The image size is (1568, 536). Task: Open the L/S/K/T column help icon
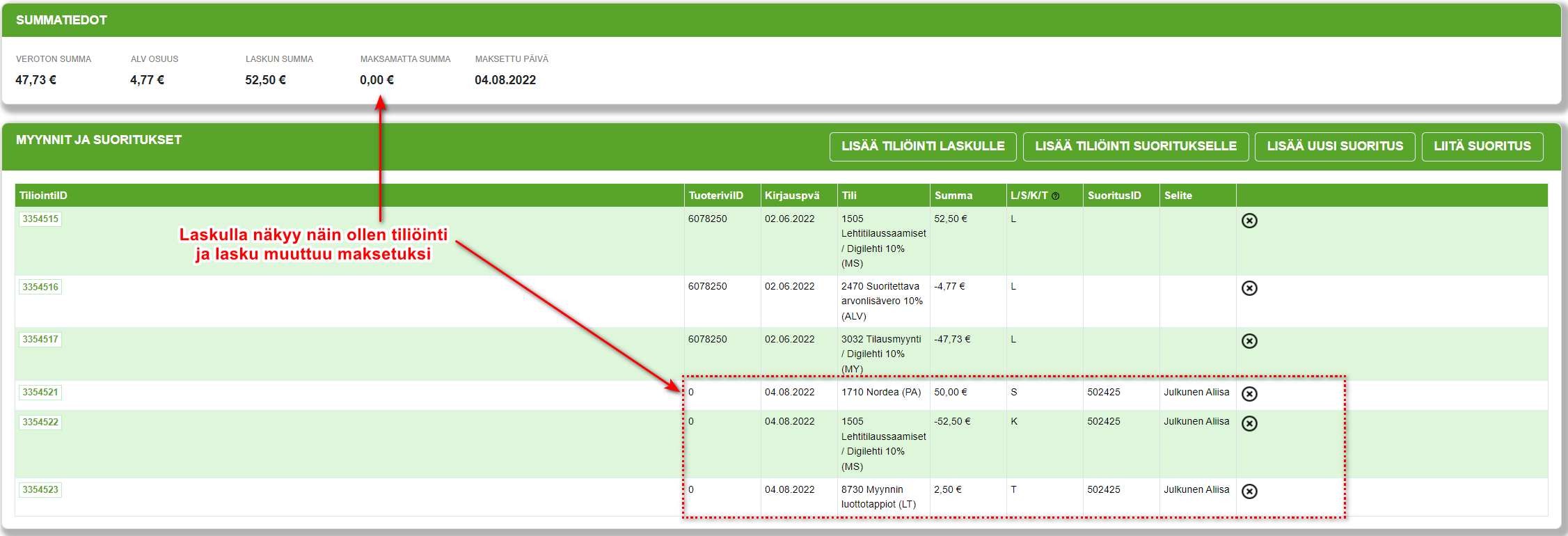(x=1056, y=196)
